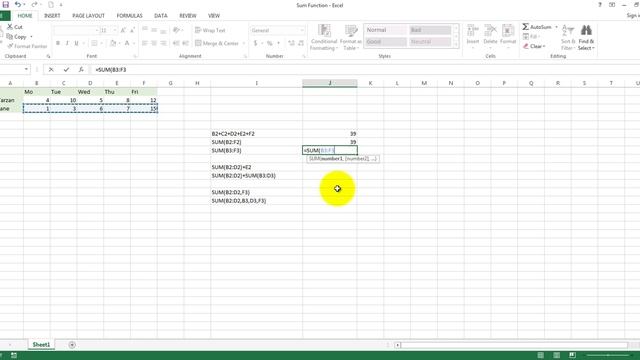Open the INSERT ribbon tab
This screenshot has width=640, height=360.
(52, 16)
